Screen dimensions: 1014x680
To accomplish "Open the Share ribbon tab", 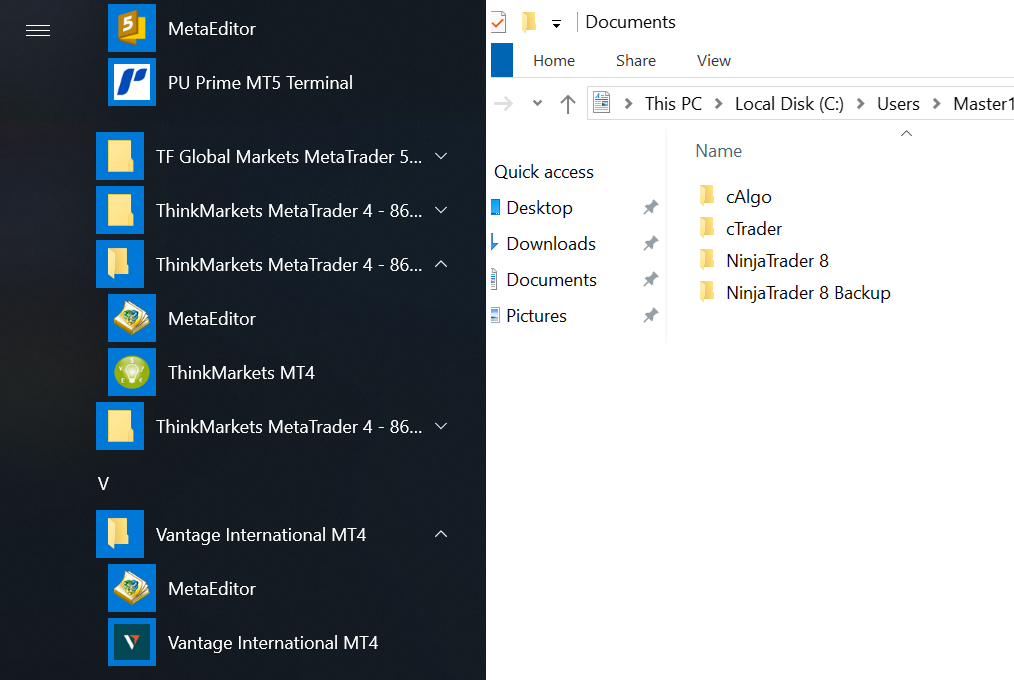I will tap(636, 61).
